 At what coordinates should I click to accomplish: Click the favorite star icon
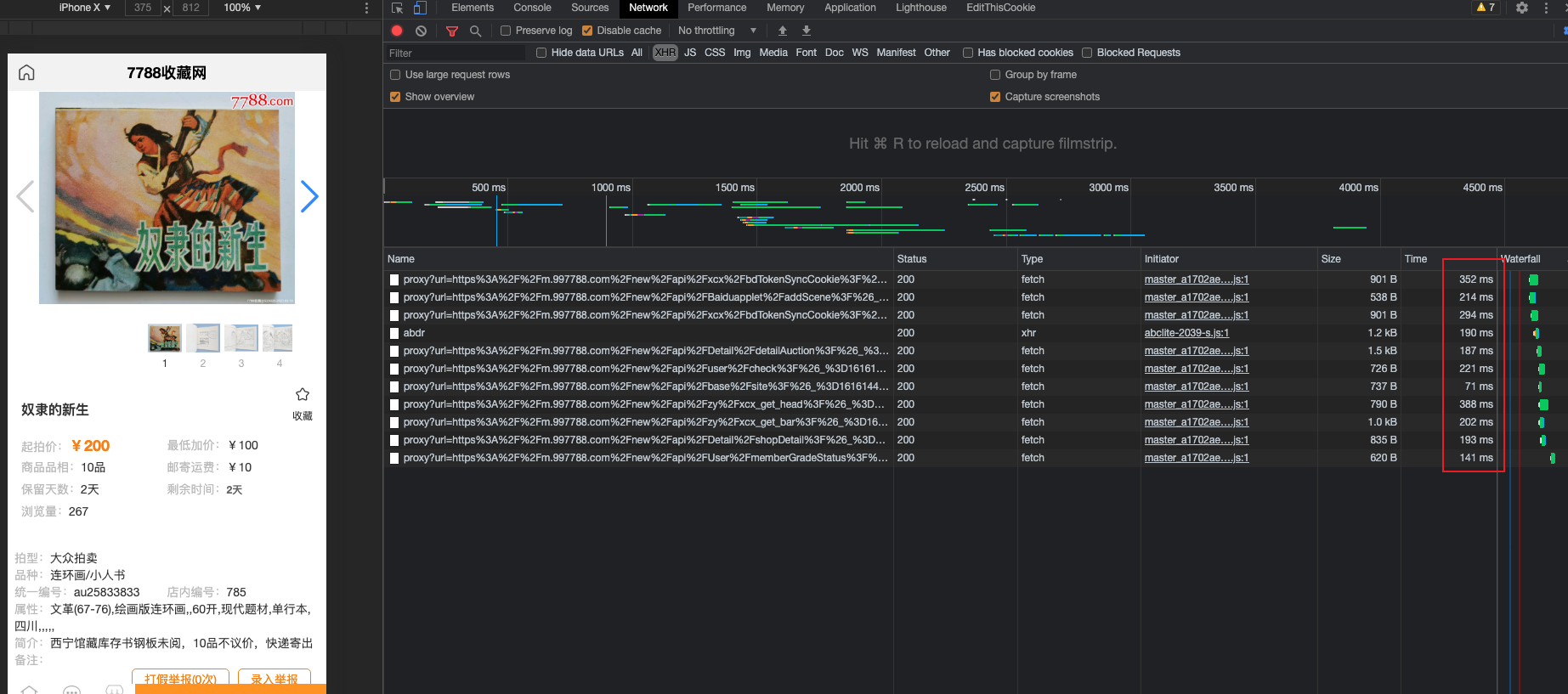click(x=303, y=394)
